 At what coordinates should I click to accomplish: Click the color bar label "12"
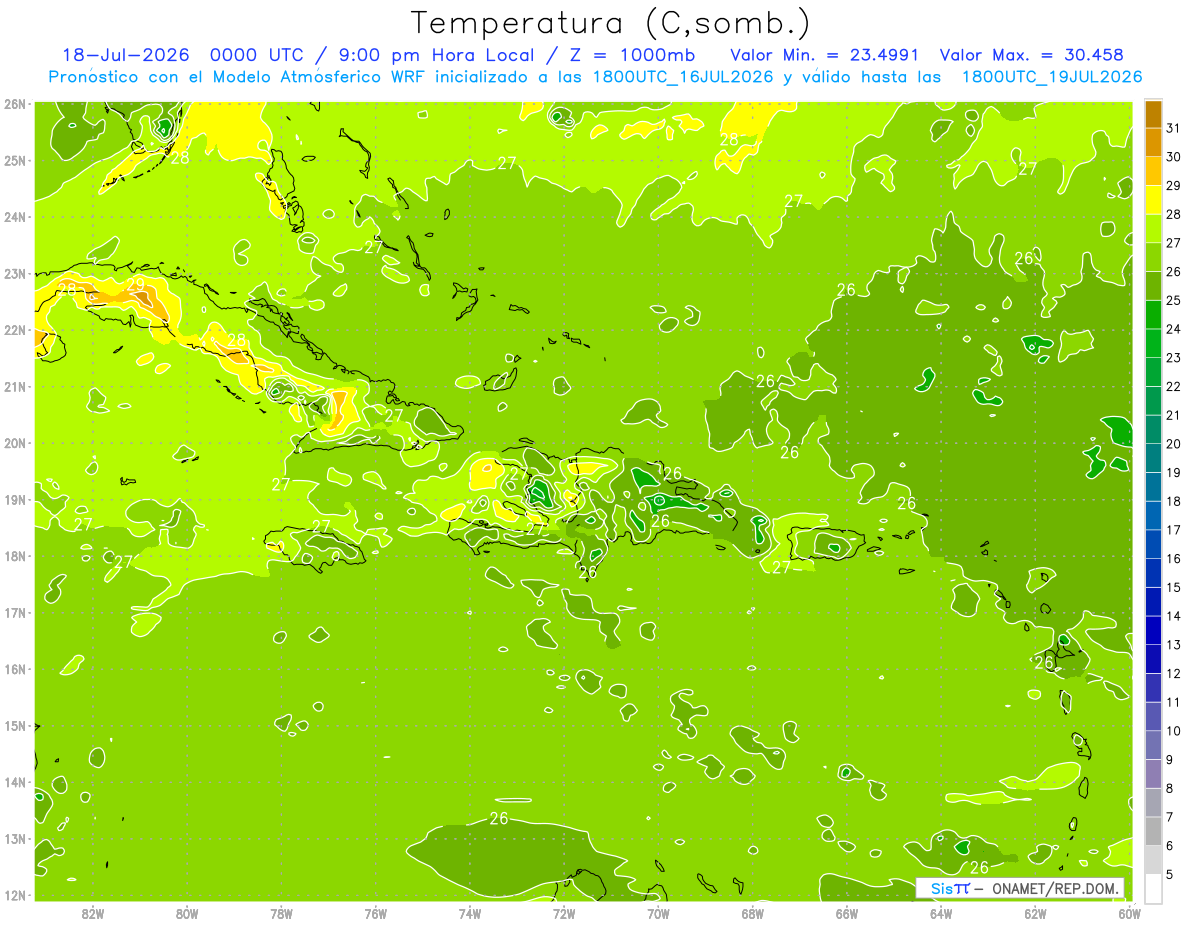[x=1174, y=673]
